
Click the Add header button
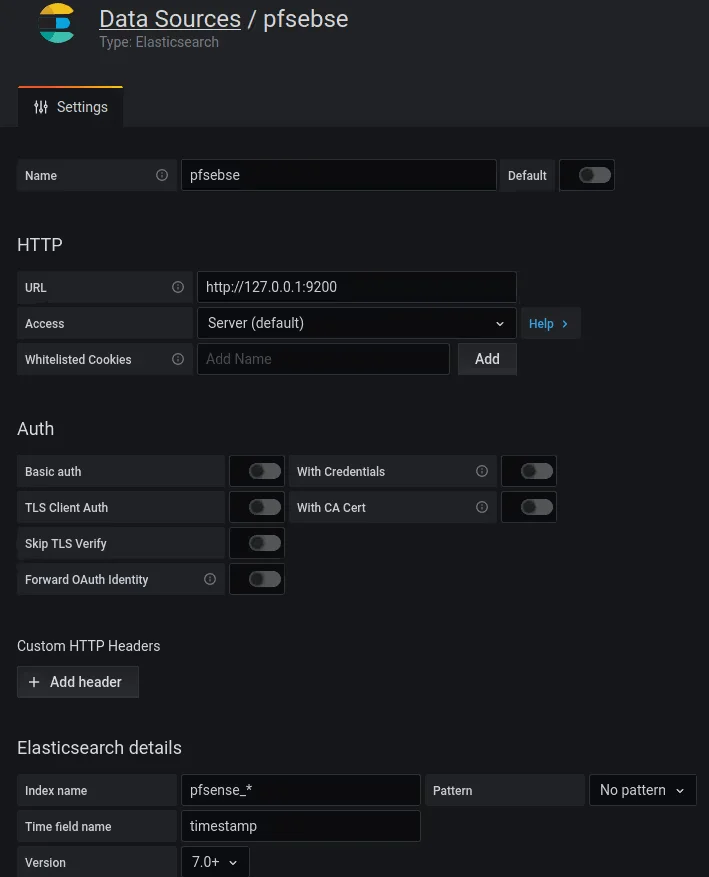coord(77,682)
